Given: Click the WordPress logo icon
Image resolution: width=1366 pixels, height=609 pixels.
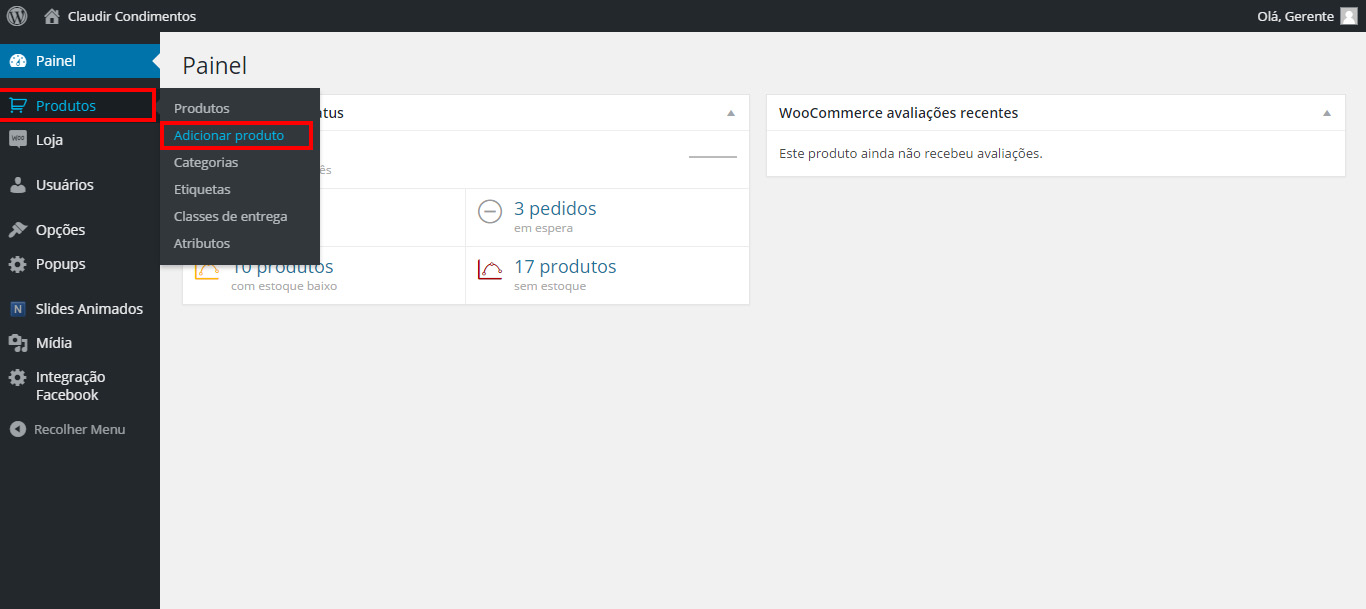Looking at the screenshot, I should [x=17, y=16].
